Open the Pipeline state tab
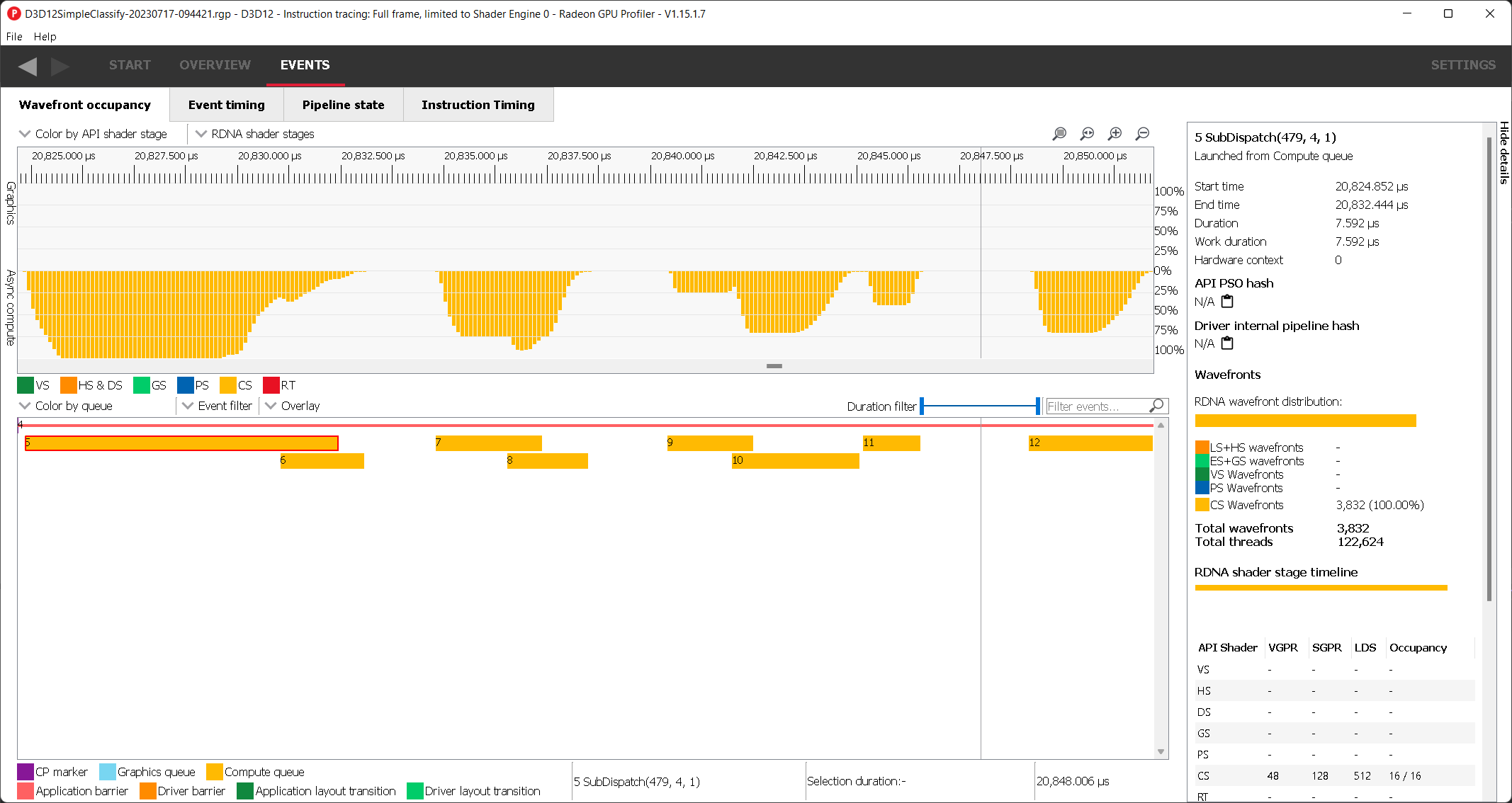The width and height of the screenshot is (1512, 803). tap(343, 105)
